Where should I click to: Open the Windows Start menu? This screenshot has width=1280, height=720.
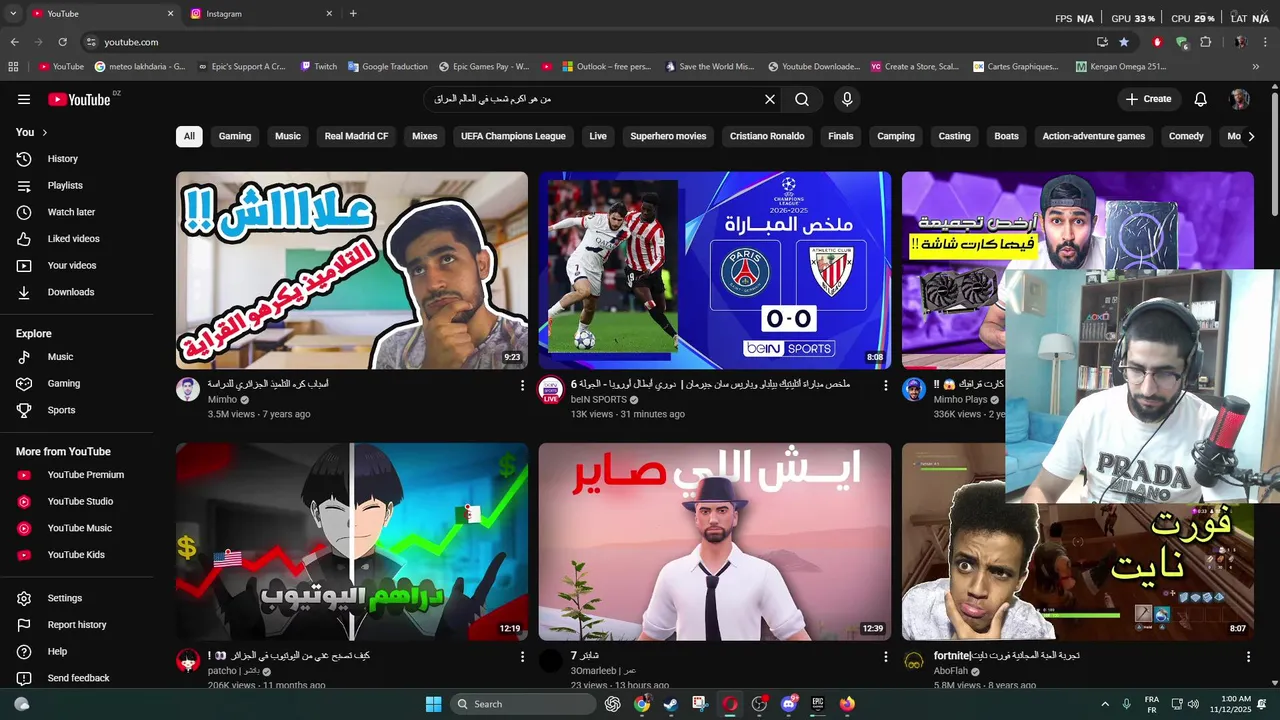click(x=433, y=704)
